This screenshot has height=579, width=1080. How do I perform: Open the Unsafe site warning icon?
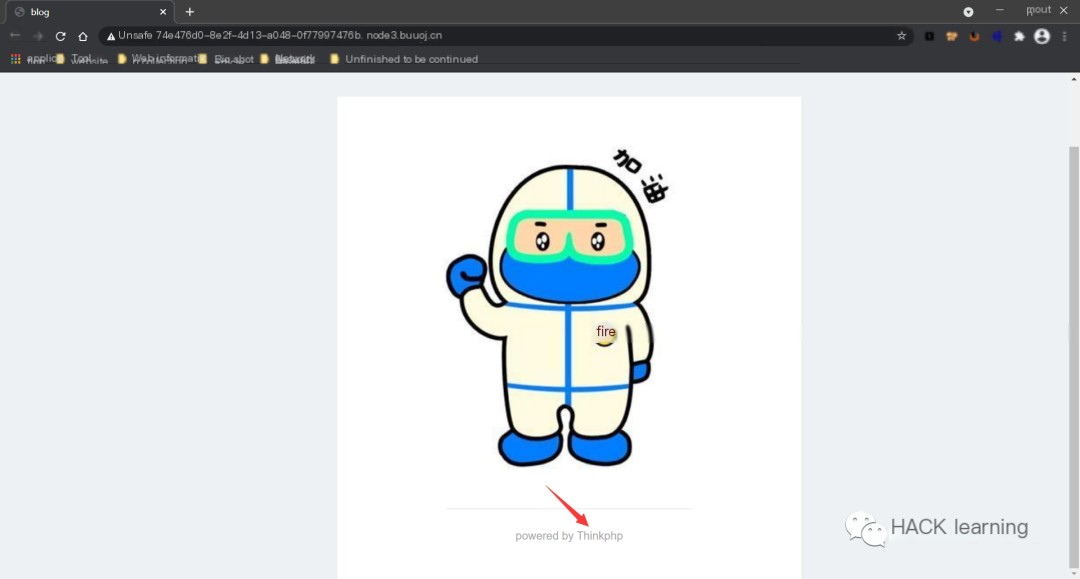(111, 36)
